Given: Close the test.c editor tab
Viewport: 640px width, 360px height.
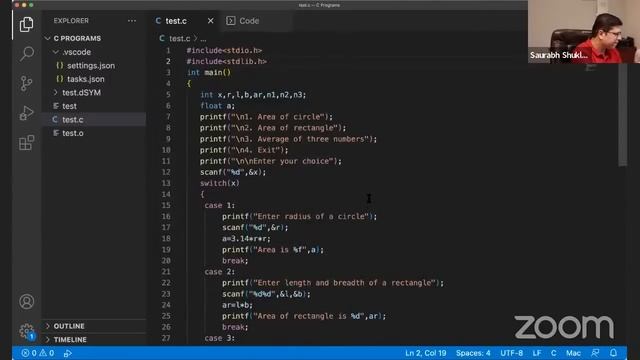Looking at the screenshot, I should click(210, 21).
